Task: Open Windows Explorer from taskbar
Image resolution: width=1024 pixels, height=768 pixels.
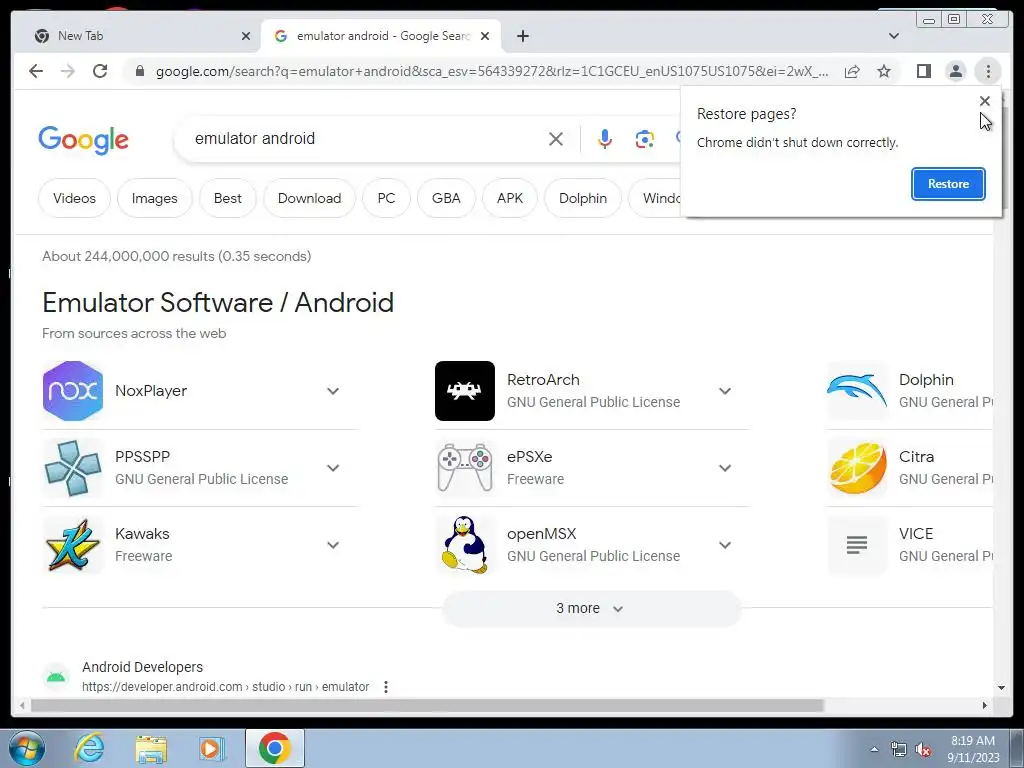Action: tap(151, 748)
